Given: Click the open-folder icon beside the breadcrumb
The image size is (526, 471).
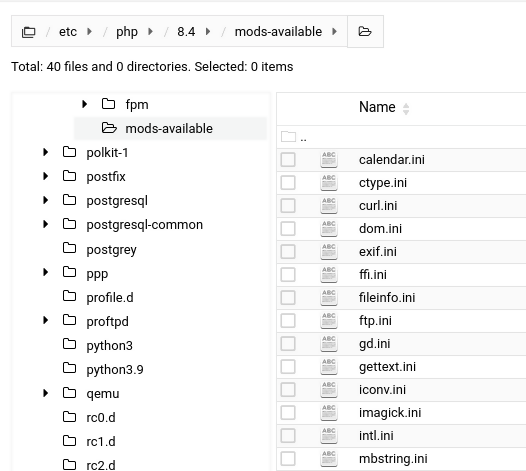Looking at the screenshot, I should pyautogui.click(x=365, y=32).
